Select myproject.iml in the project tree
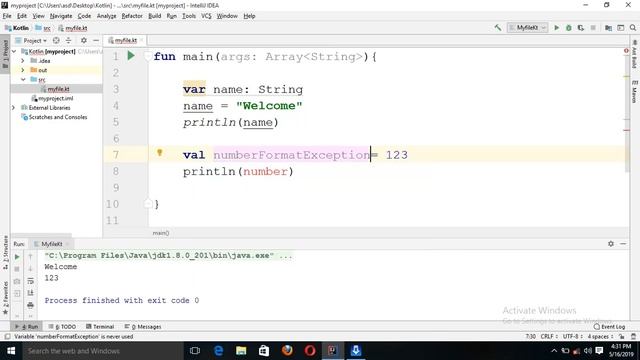The image size is (640, 360). pos(57,98)
